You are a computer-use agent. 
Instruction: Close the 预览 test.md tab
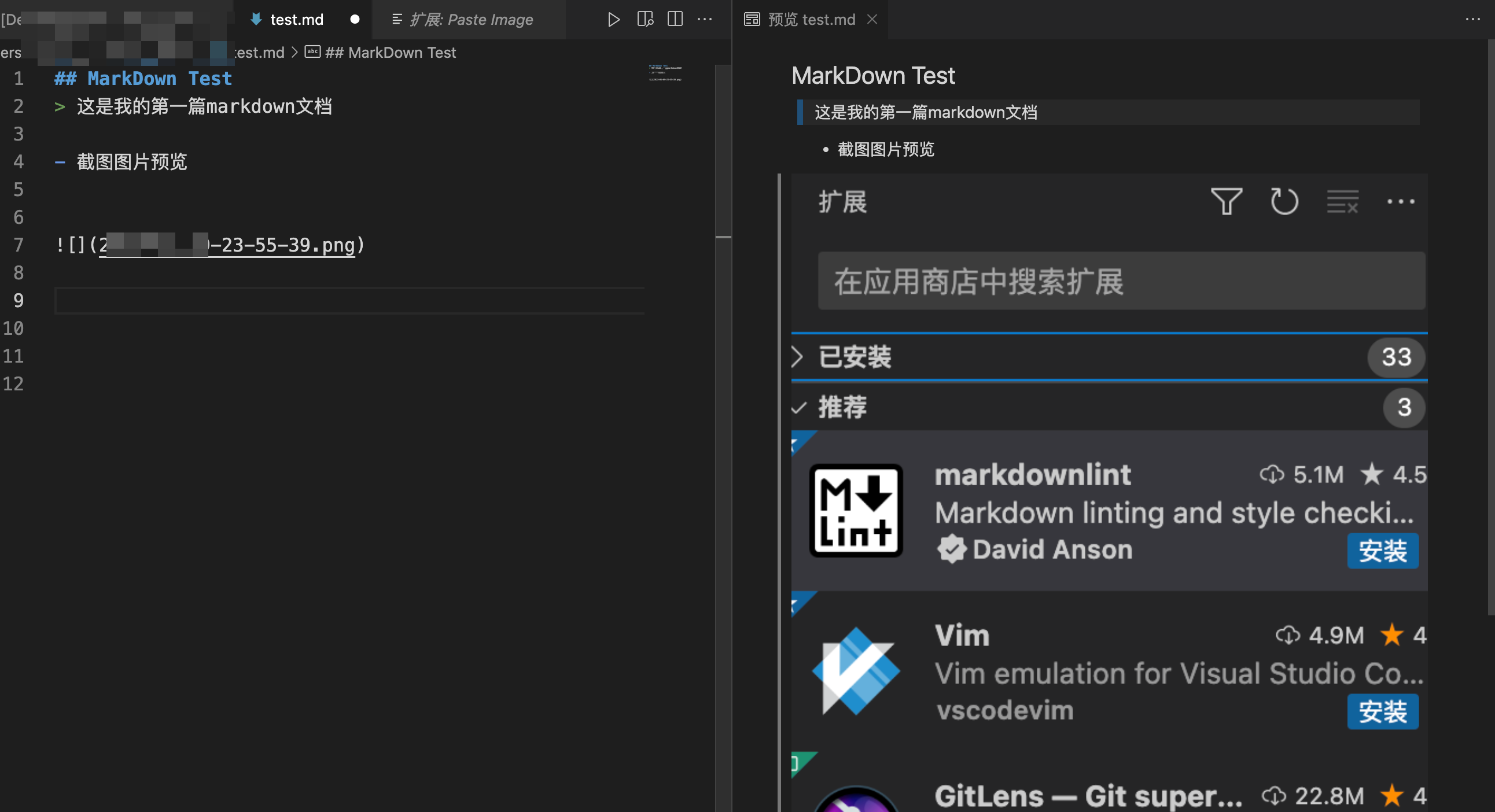(872, 20)
